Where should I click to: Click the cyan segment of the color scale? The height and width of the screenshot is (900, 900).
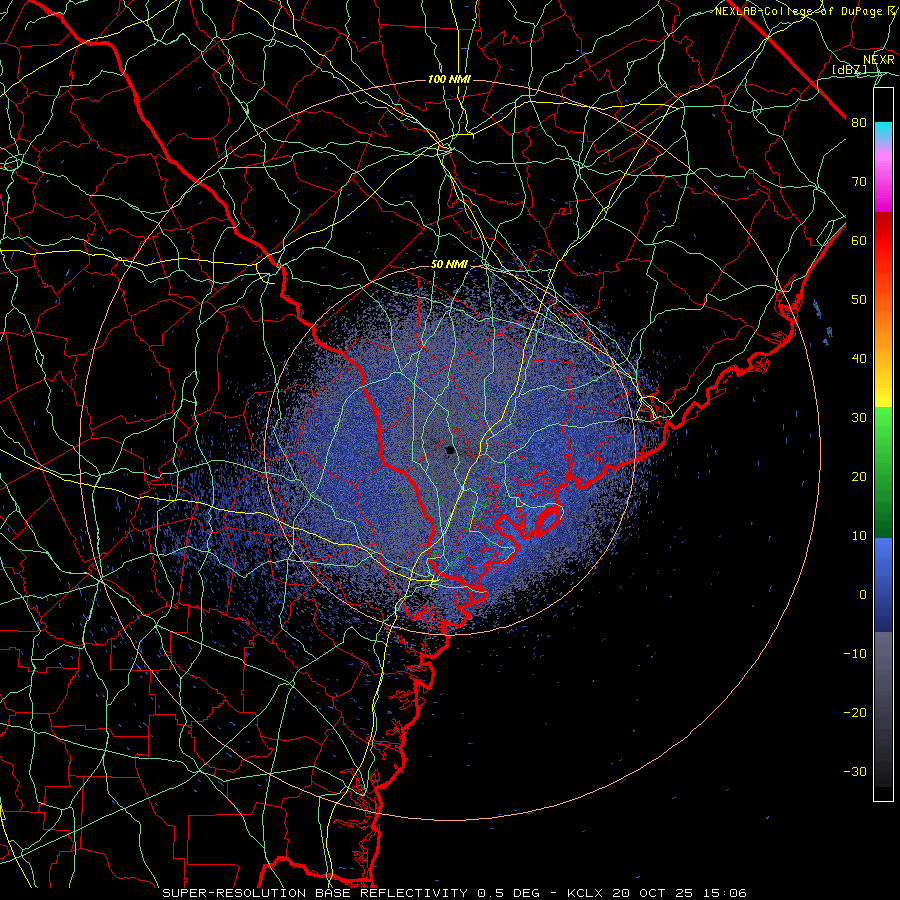(x=883, y=131)
